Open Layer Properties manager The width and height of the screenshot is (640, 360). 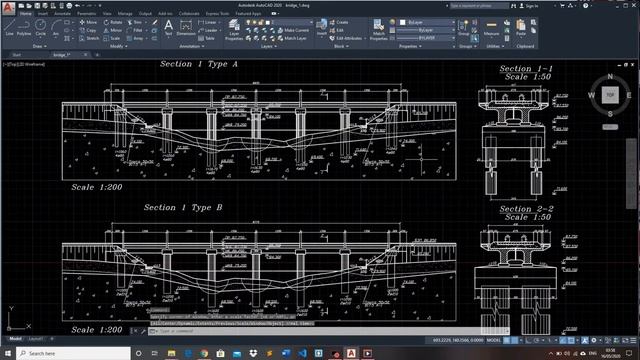(234, 29)
